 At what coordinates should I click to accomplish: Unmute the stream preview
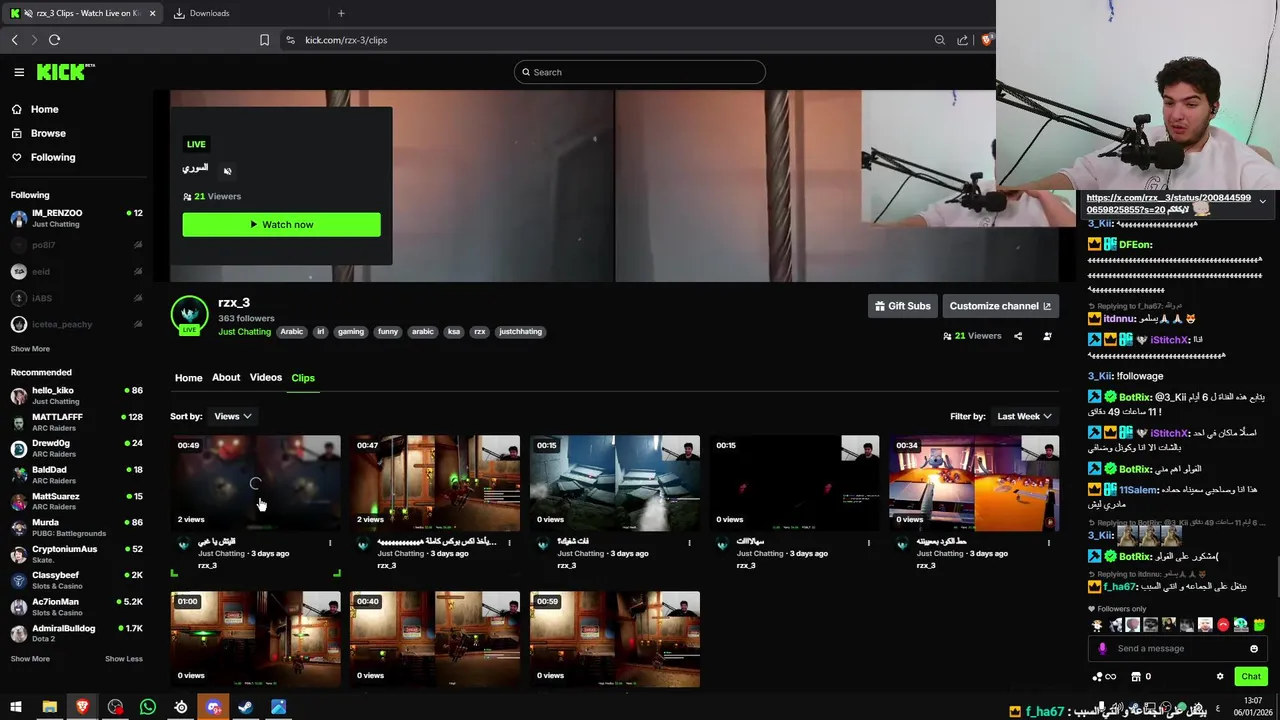pyautogui.click(x=227, y=171)
